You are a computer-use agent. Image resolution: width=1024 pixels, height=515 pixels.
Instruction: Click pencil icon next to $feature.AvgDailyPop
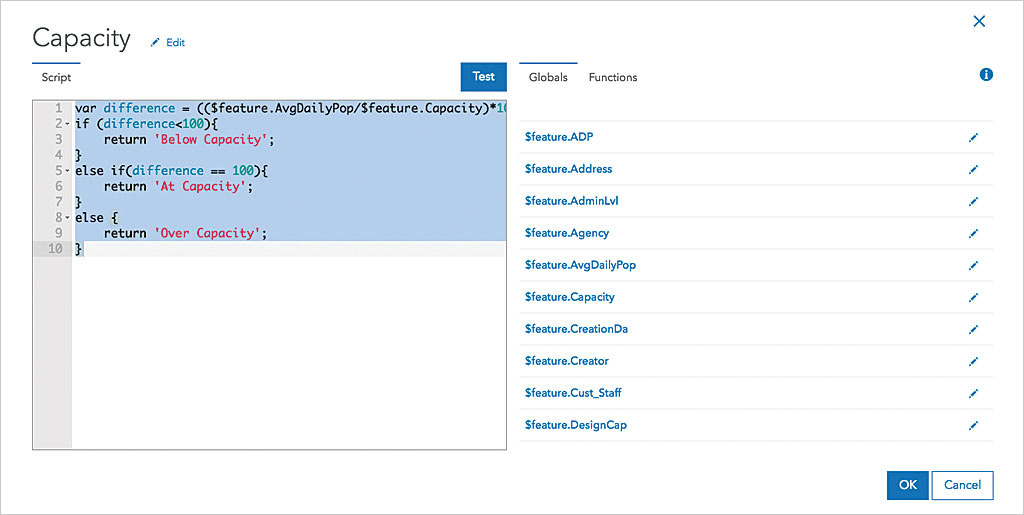tap(974, 265)
